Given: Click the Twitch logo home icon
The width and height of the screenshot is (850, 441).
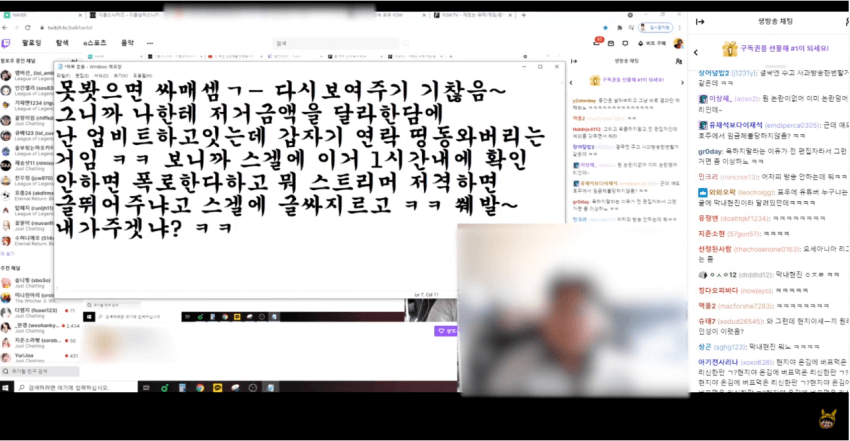Looking at the screenshot, I should 6,43.
